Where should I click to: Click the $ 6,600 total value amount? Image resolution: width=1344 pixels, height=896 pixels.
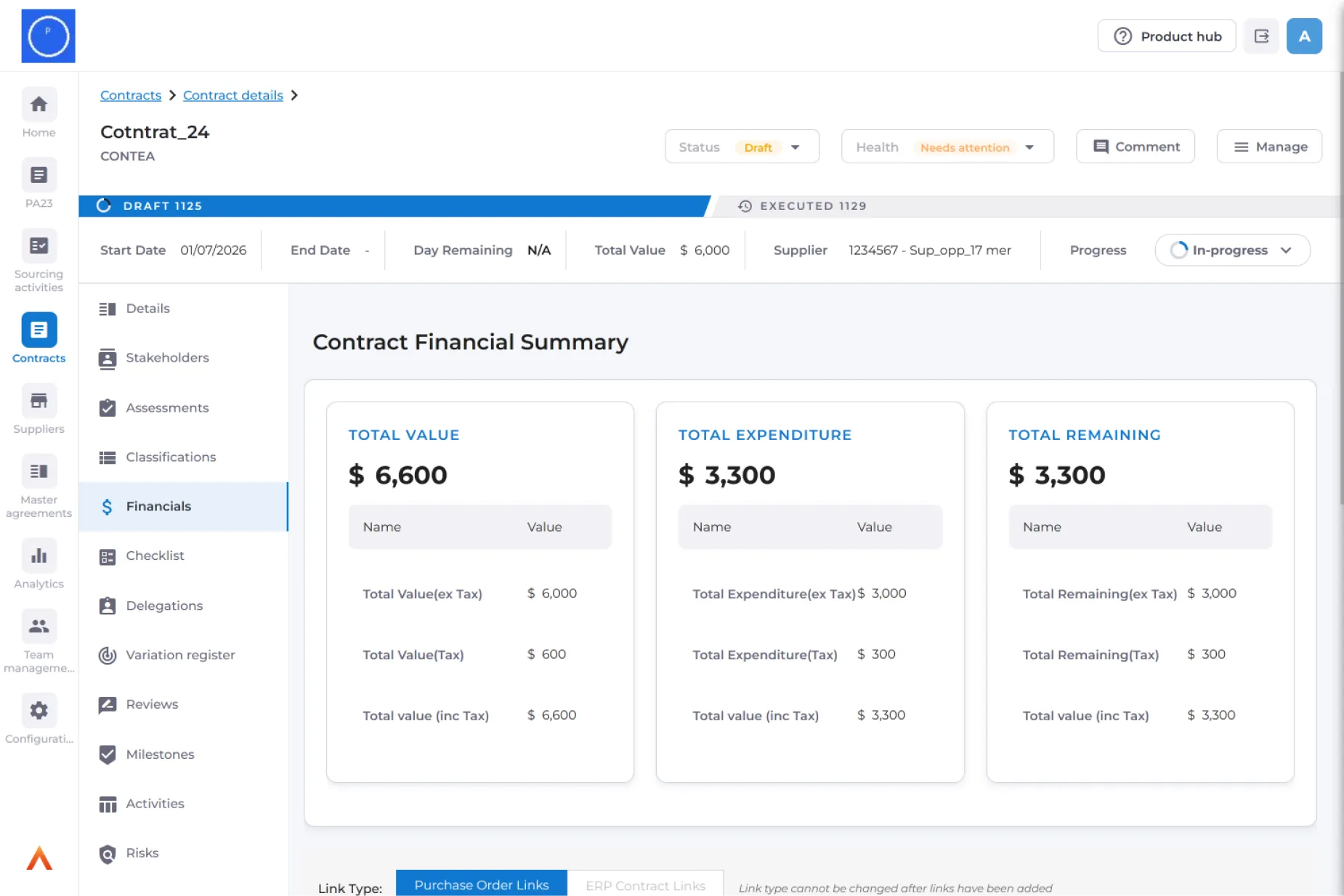[x=397, y=475]
